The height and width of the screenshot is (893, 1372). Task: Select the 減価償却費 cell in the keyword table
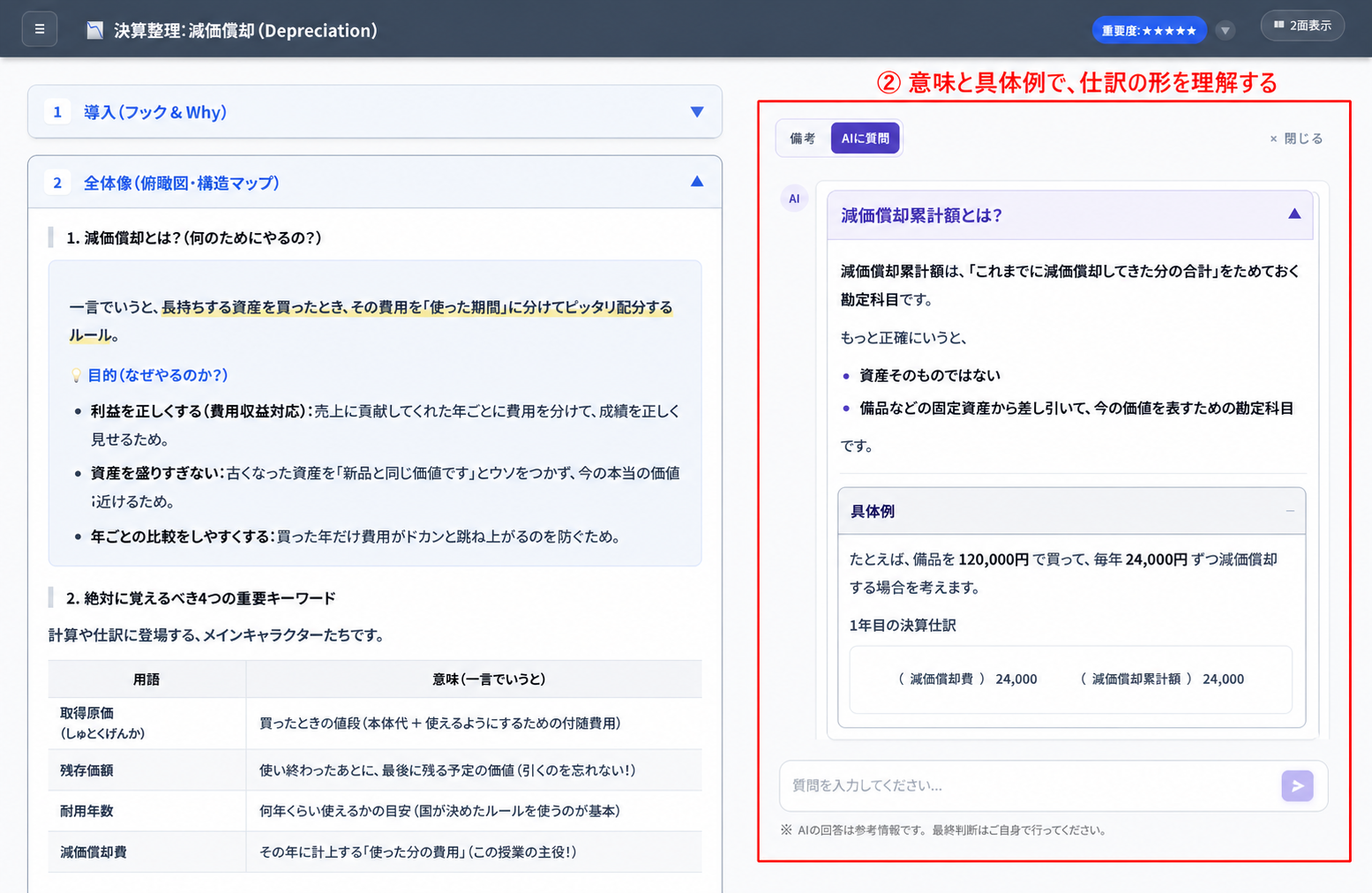(x=147, y=852)
